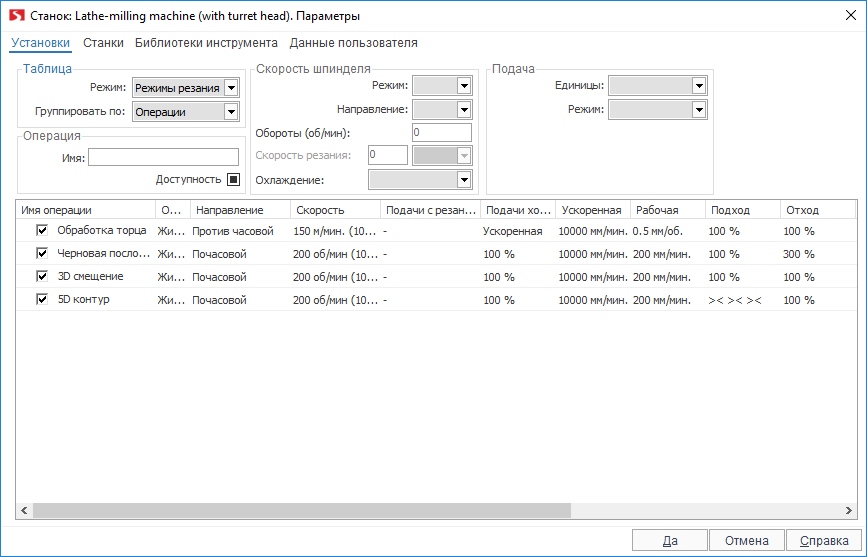Switch to Данные пользователя tab

click(x=353, y=43)
